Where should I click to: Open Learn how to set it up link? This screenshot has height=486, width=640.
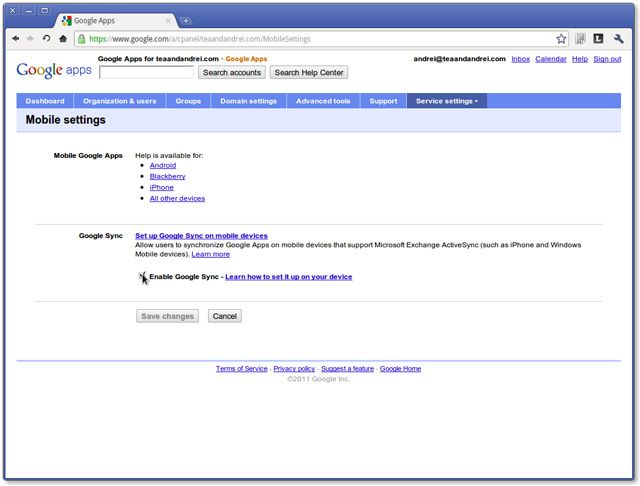pos(289,277)
